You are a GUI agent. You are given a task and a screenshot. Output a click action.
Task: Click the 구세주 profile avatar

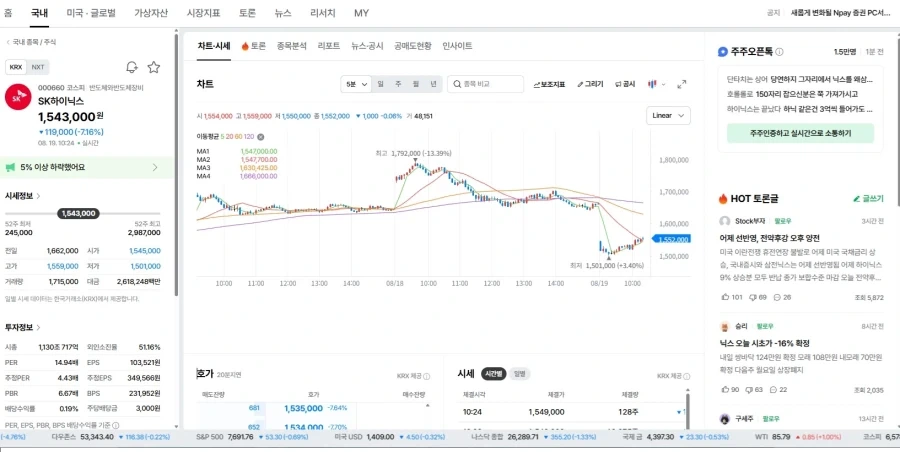724,419
